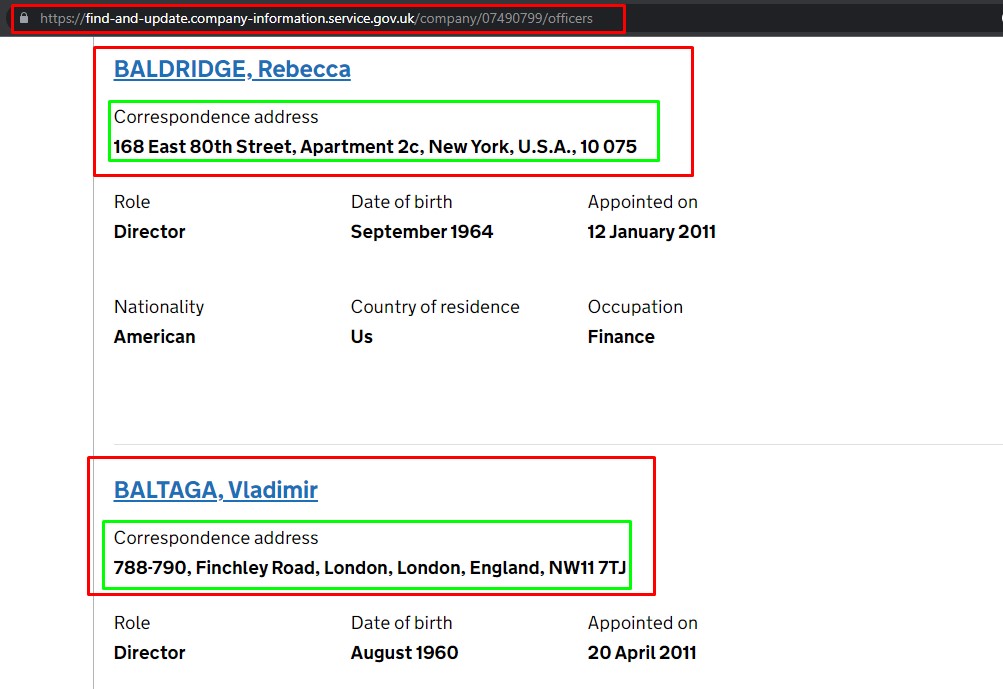Click the 'Country of residence' label

click(435, 307)
